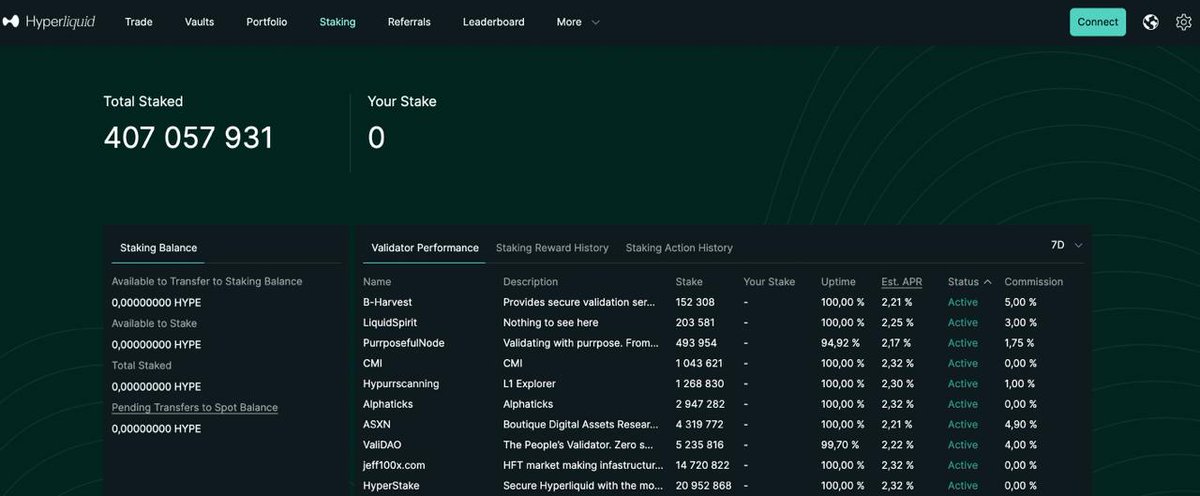The image size is (1200, 496).
Task: Open Referrals page
Action: tap(409, 22)
